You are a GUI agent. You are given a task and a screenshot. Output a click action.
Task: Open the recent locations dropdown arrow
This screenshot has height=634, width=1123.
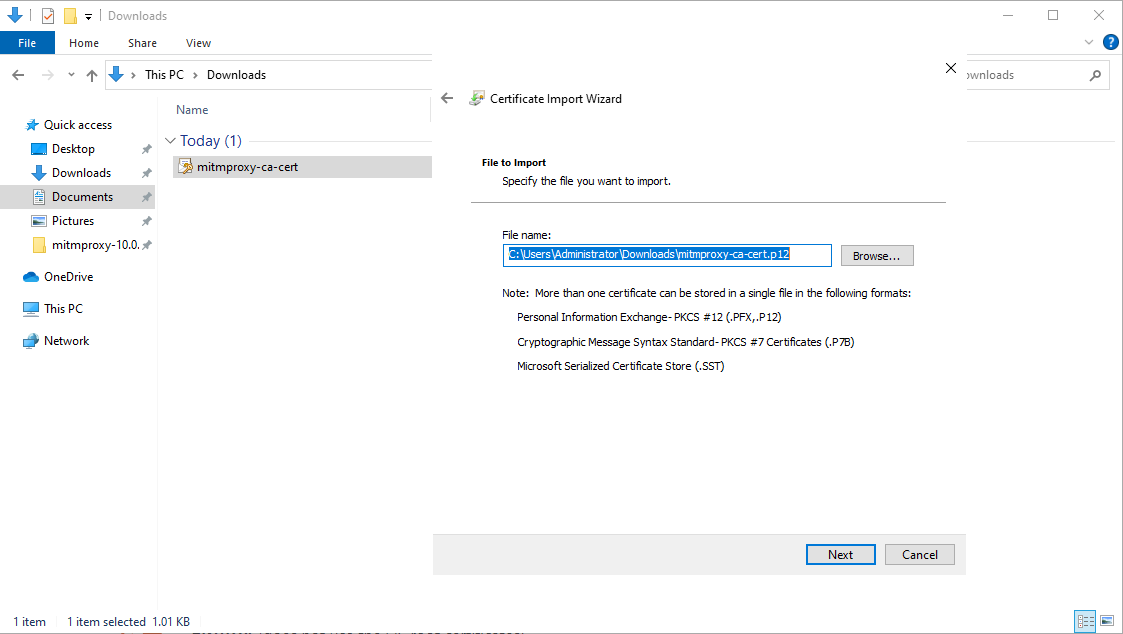click(x=71, y=75)
